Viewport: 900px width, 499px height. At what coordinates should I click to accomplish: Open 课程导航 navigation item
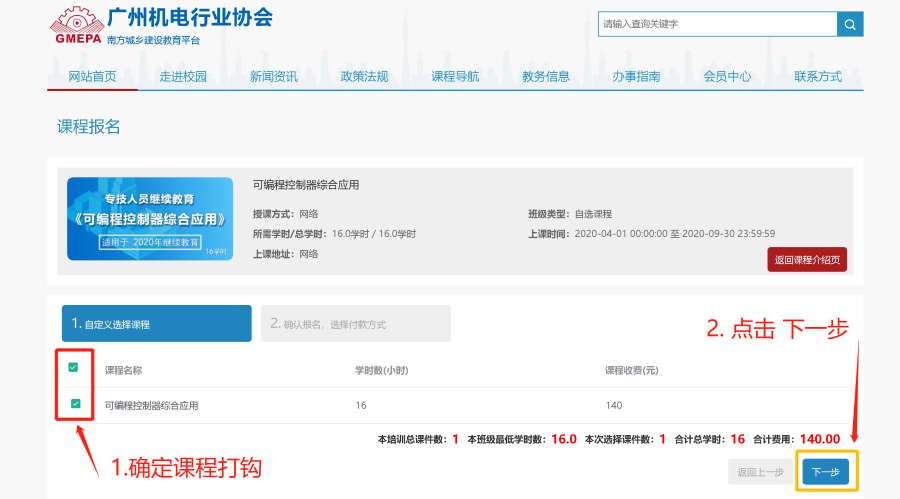[x=455, y=77]
